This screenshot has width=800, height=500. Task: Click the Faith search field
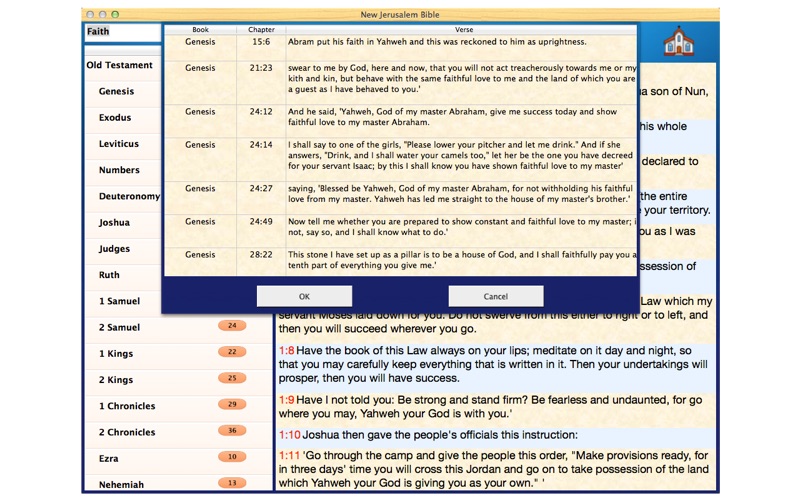(122, 32)
